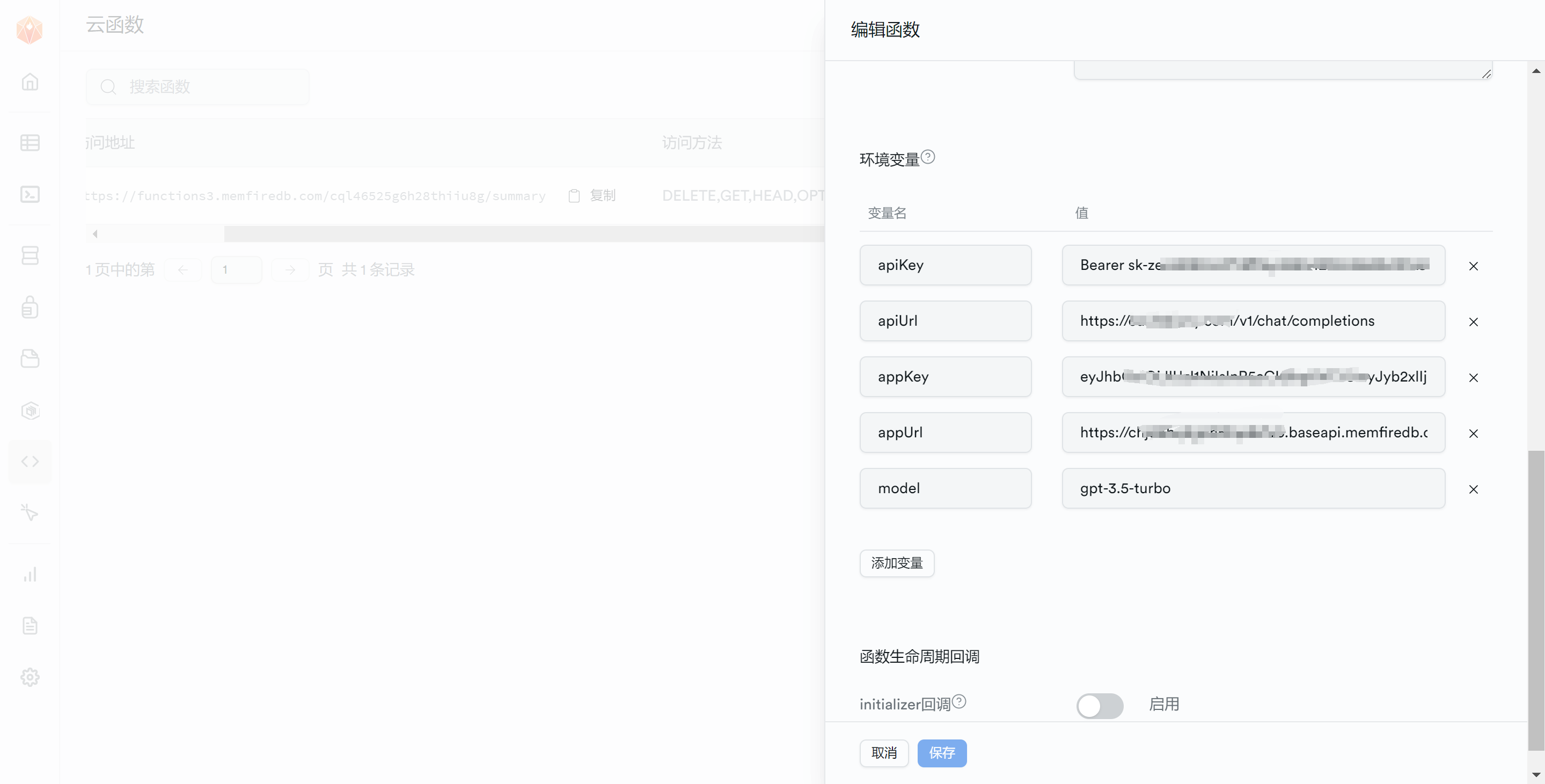Image resolution: width=1545 pixels, height=784 pixels.
Task: Click the 值 column header
Action: [x=1081, y=213]
